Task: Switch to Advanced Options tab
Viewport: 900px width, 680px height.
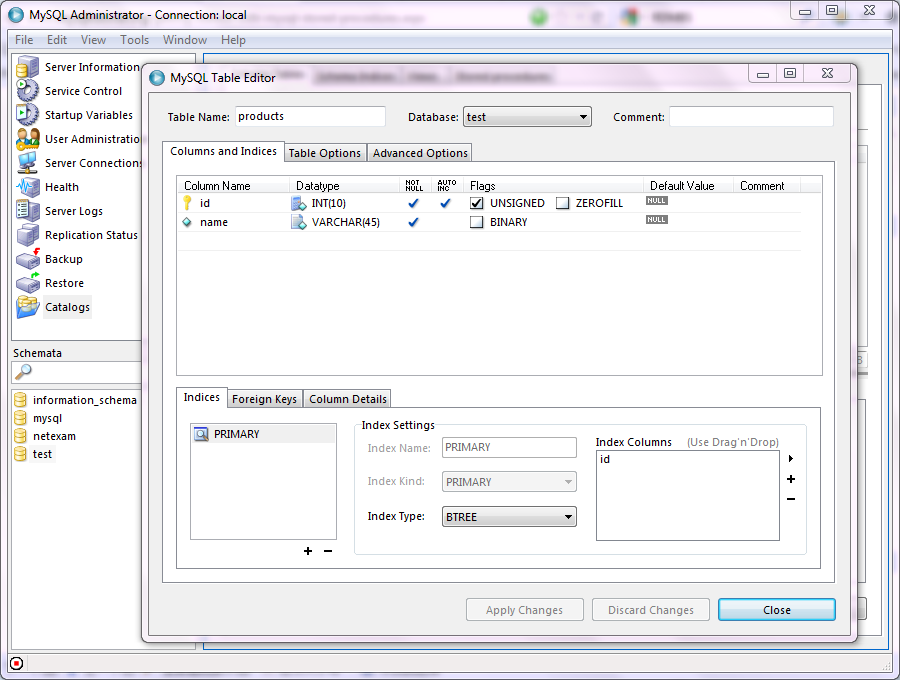Action: [x=420, y=153]
